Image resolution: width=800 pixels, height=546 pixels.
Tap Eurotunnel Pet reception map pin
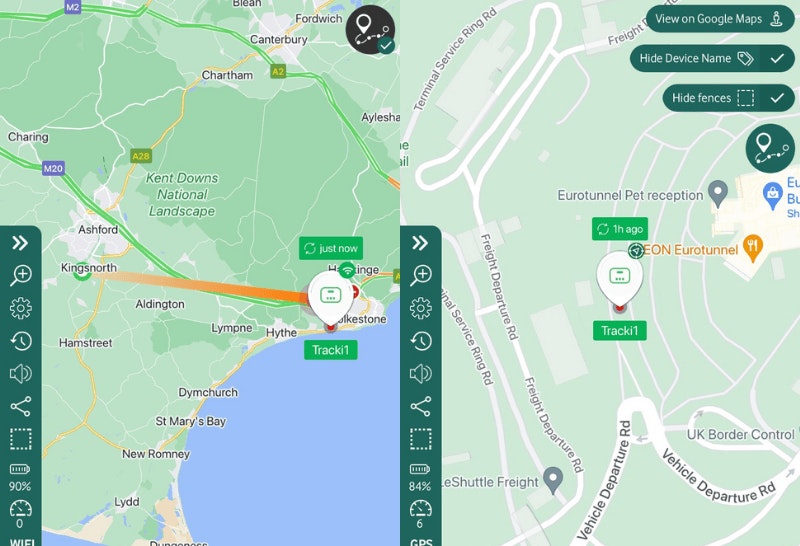coord(718,193)
